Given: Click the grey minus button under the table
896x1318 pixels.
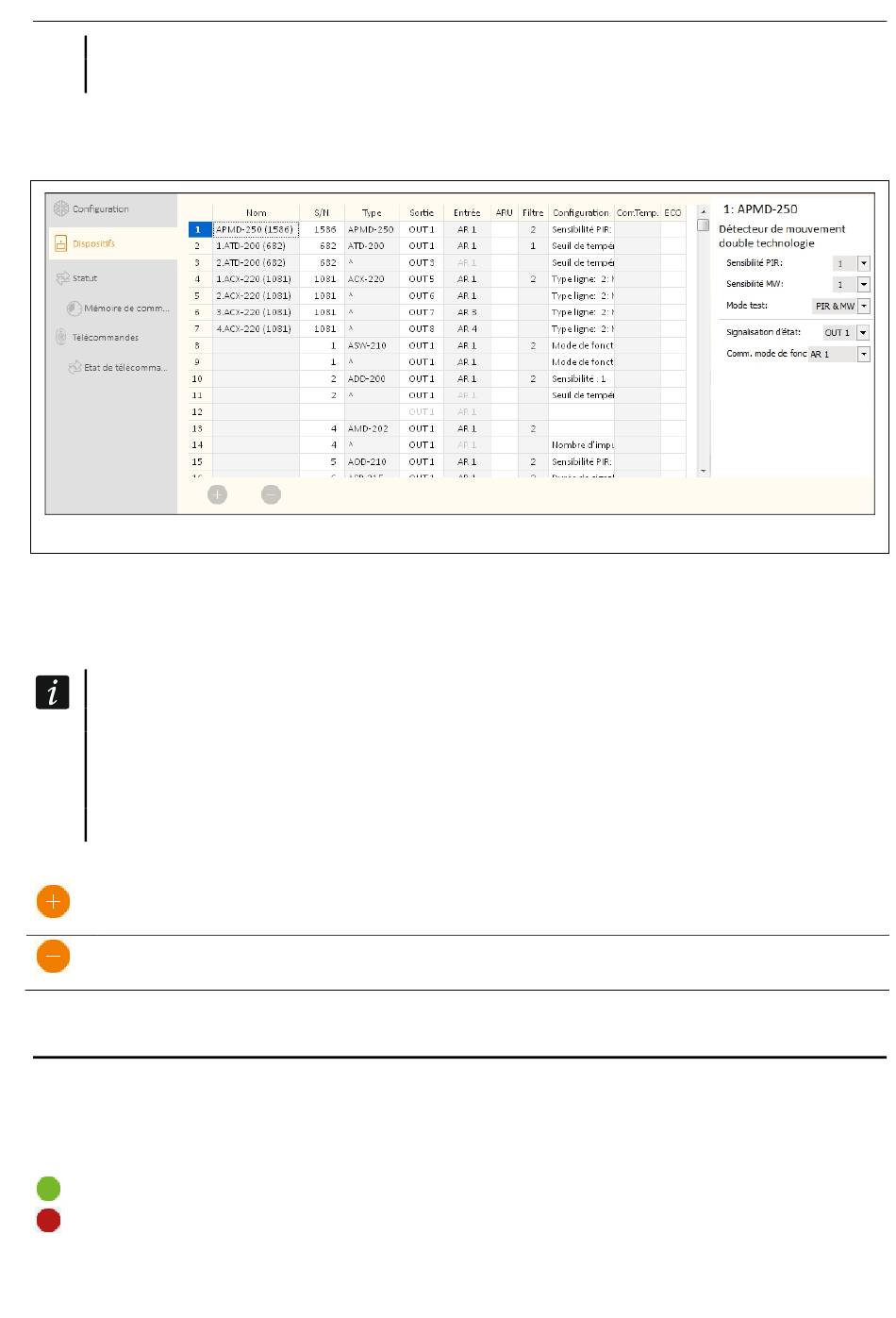Looking at the screenshot, I should pyautogui.click(x=271, y=494).
